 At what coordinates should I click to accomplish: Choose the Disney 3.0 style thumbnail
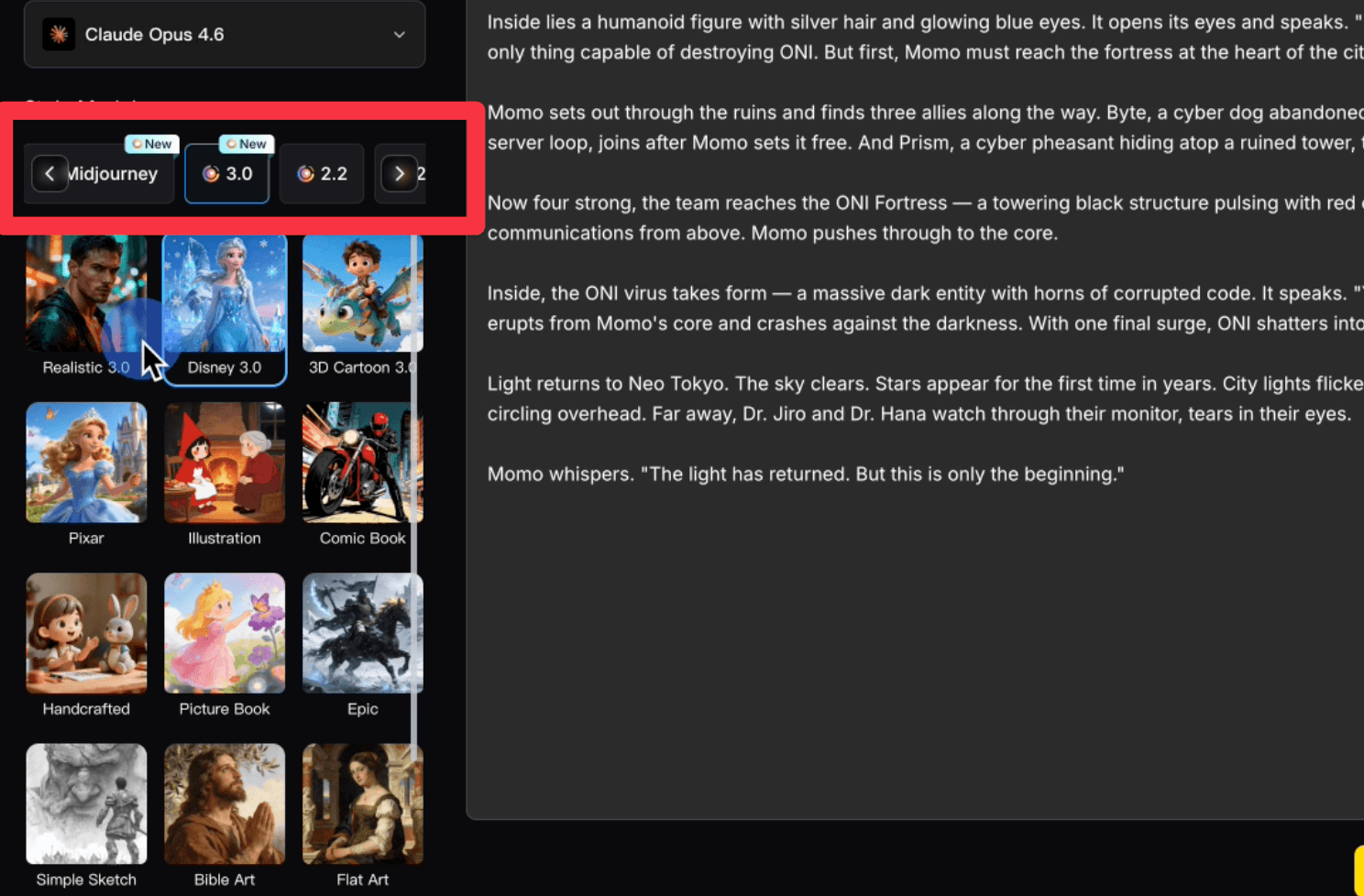225,295
